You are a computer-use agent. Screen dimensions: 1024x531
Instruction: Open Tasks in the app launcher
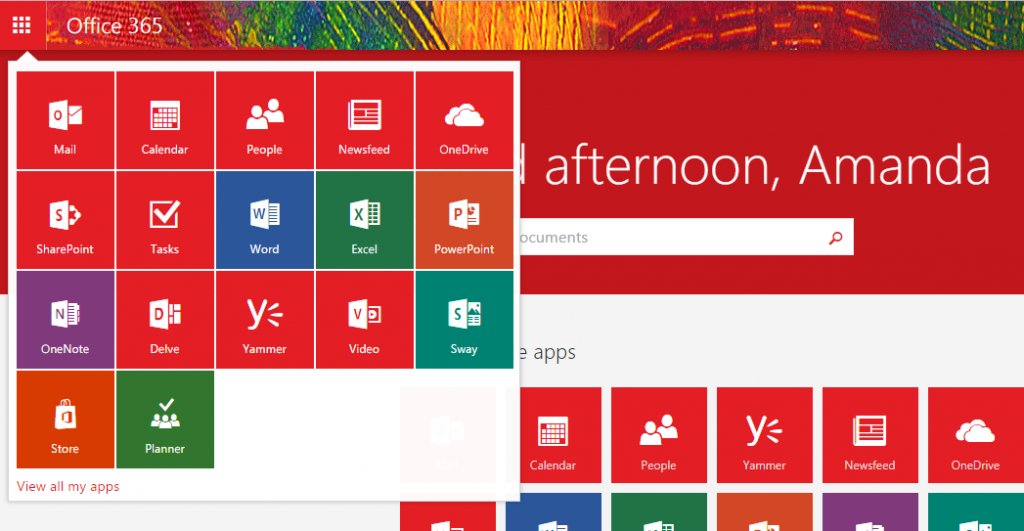165,220
